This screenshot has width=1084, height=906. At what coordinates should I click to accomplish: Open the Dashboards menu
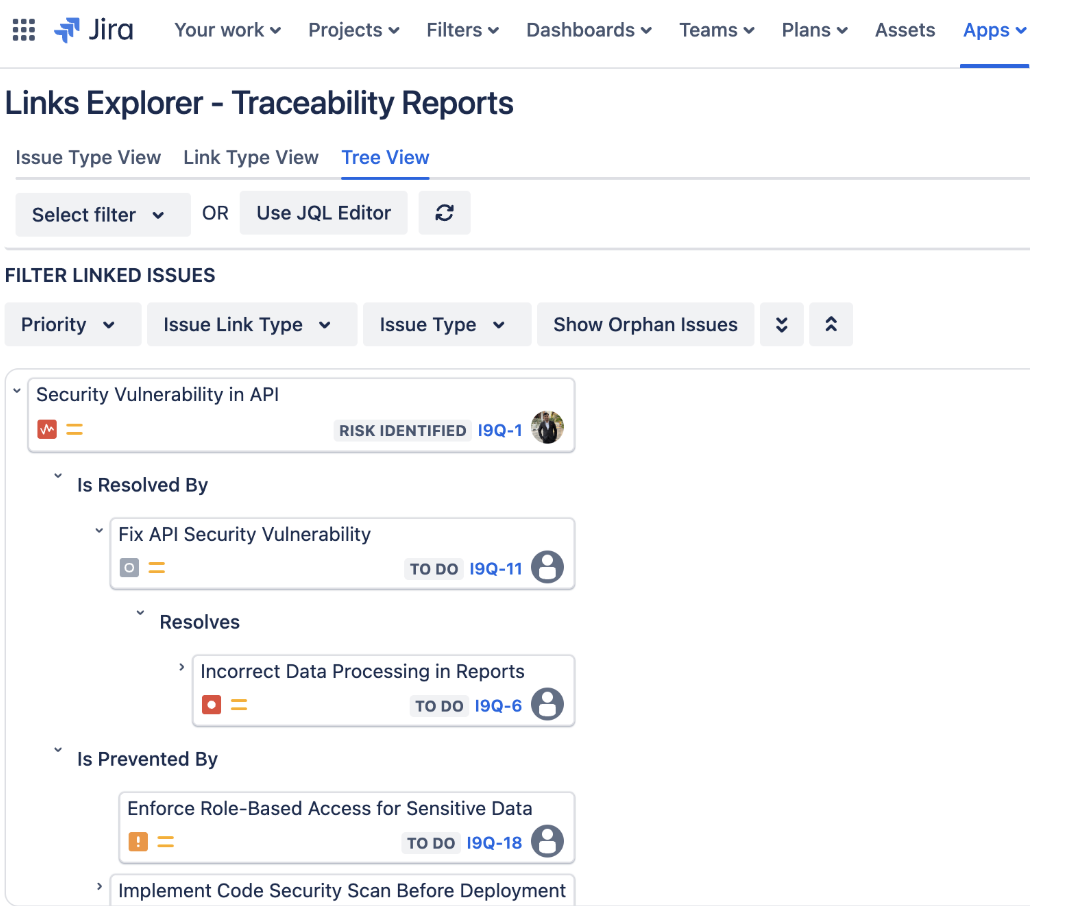tap(588, 30)
